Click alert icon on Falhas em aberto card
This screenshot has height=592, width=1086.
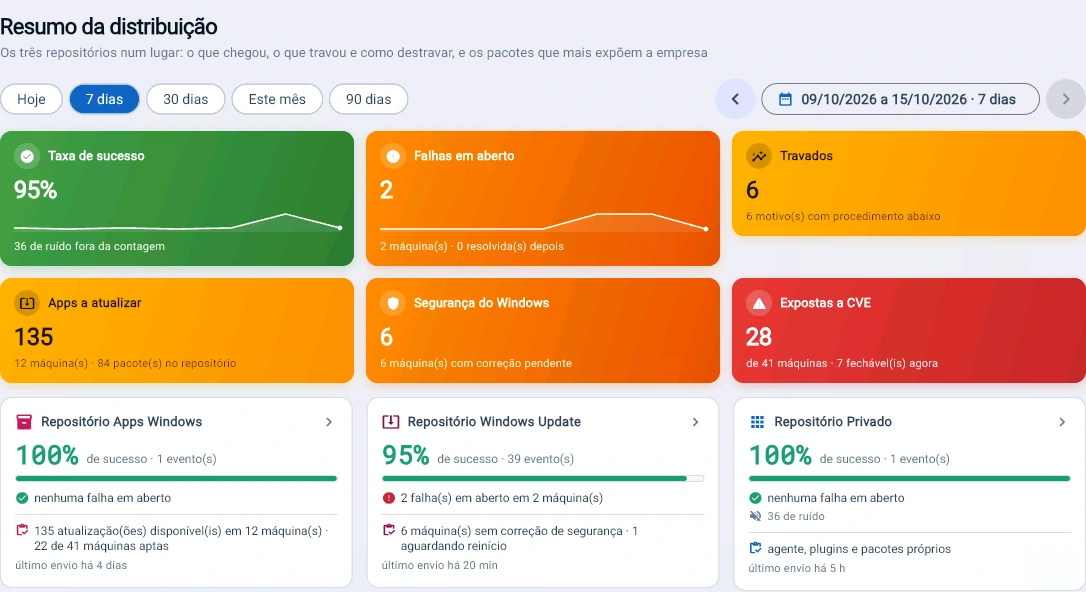pyautogui.click(x=393, y=156)
